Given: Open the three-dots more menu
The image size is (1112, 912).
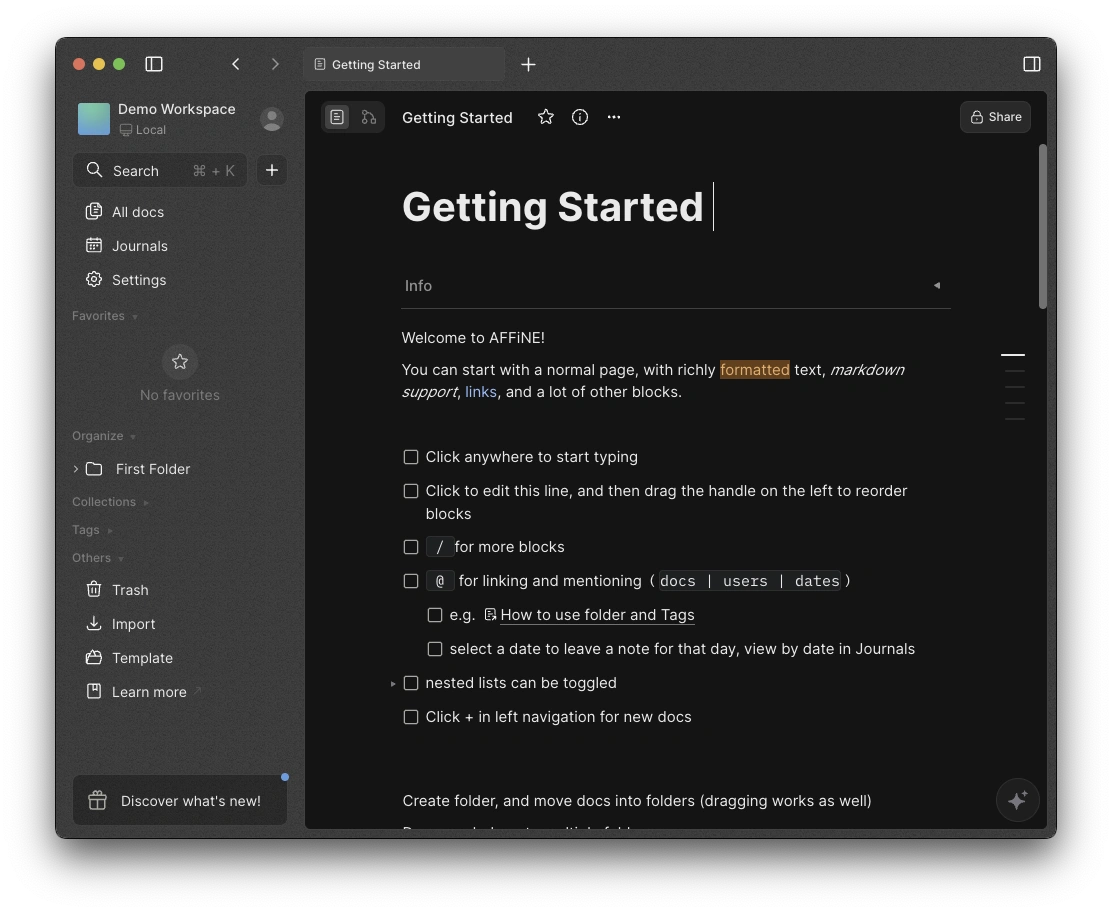Looking at the screenshot, I should click(614, 117).
